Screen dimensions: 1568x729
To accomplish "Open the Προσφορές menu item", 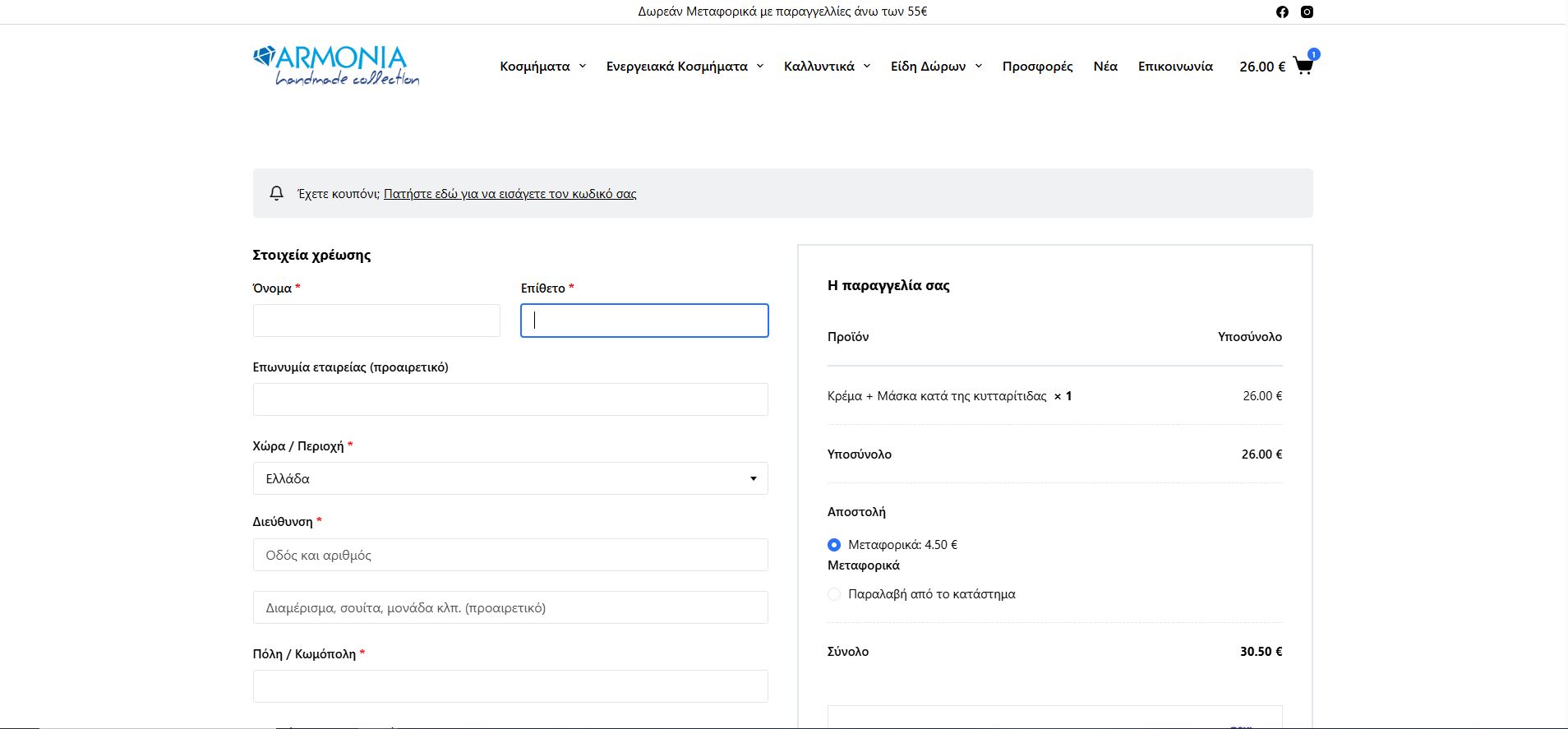I will 1037,66.
